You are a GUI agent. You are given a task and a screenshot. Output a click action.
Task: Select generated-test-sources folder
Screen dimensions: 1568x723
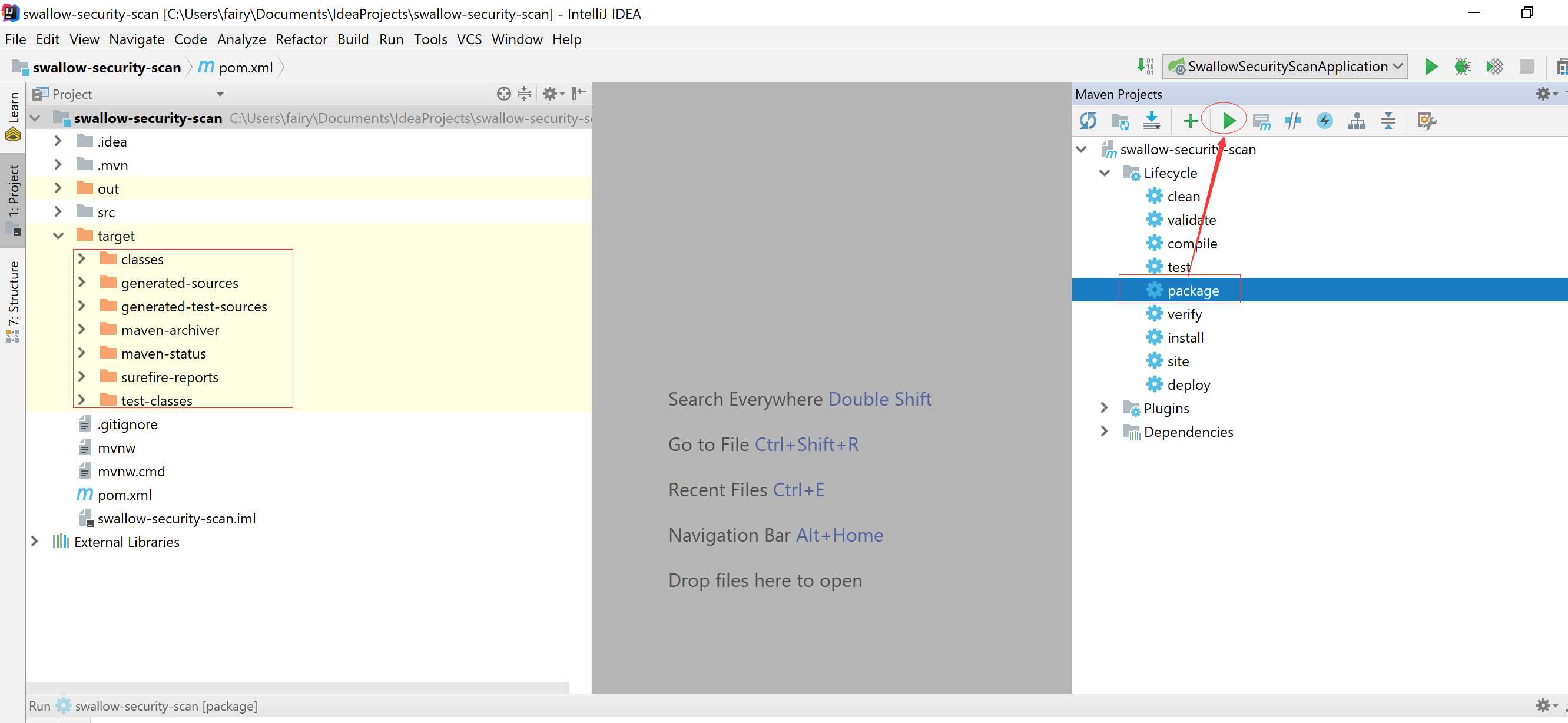[x=183, y=307]
